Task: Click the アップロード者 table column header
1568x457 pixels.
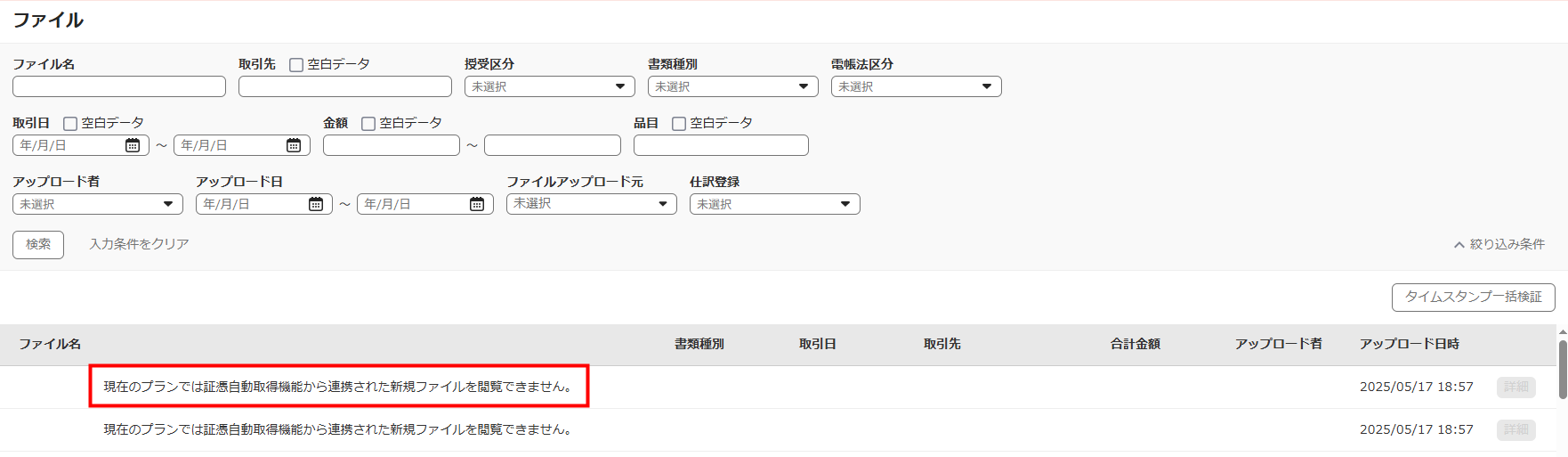Action: [x=1279, y=344]
